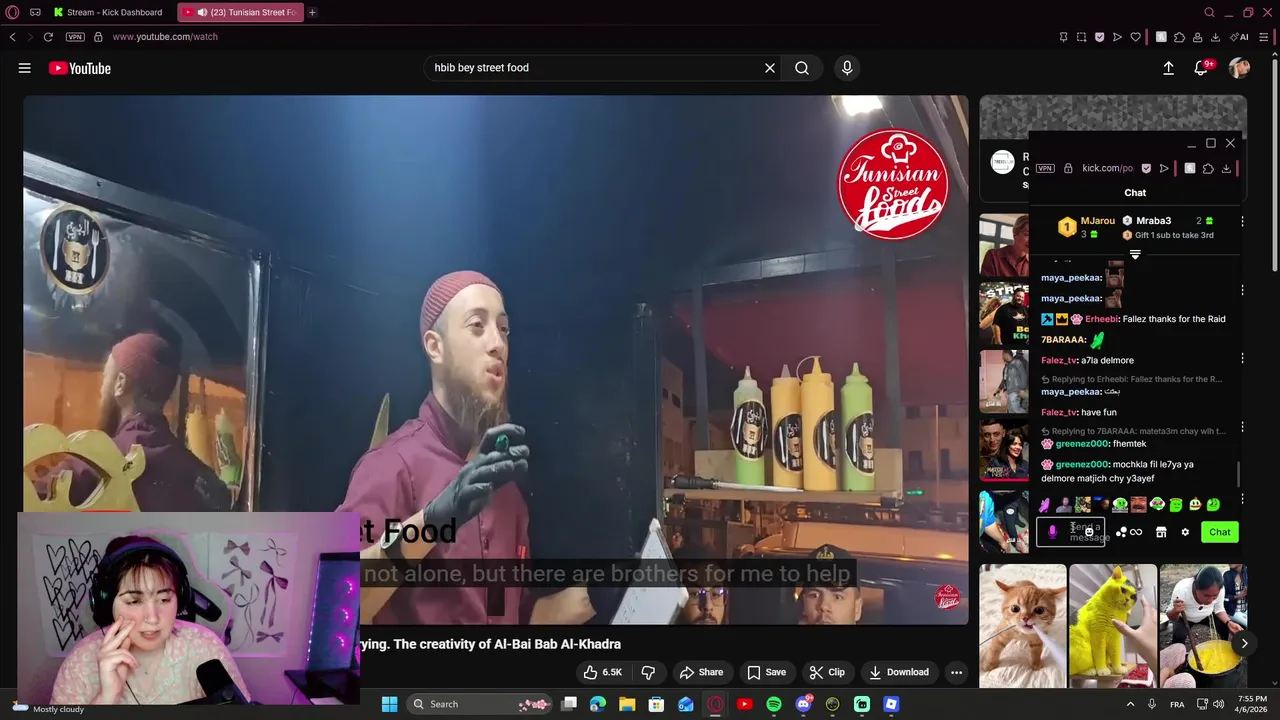This screenshot has height=720, width=1280.
Task: Share the video
Action: pyautogui.click(x=701, y=672)
